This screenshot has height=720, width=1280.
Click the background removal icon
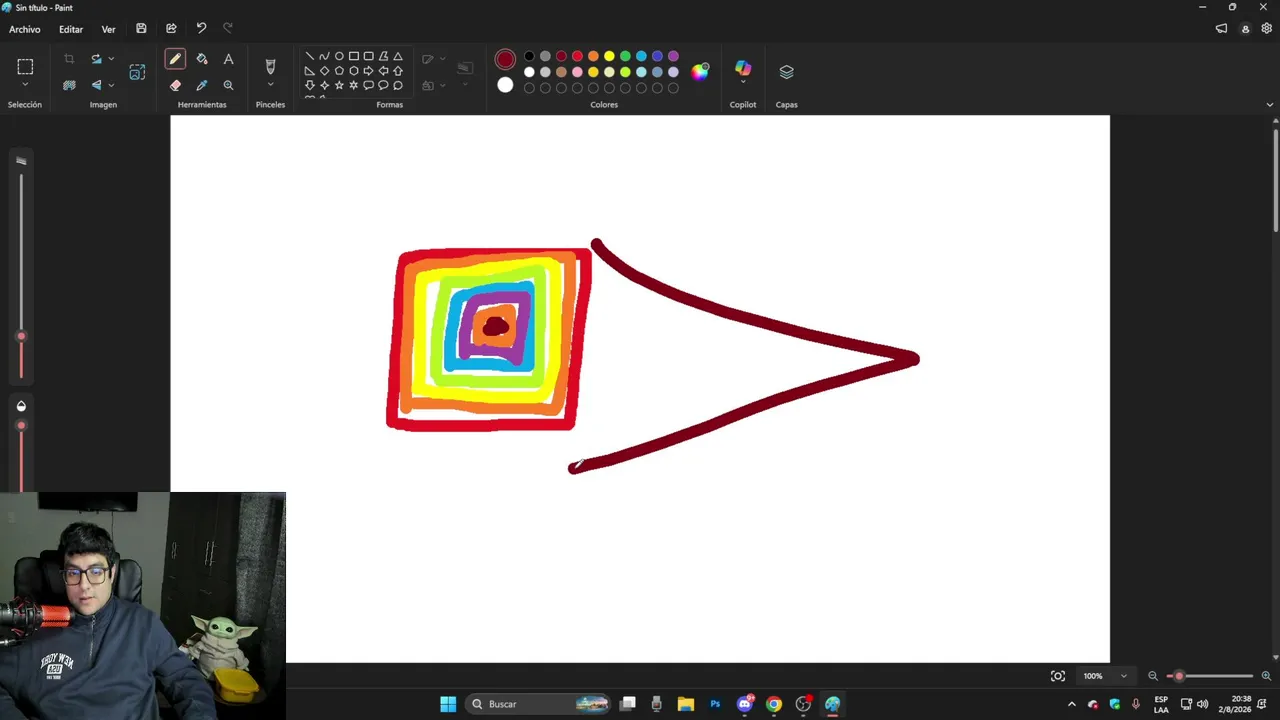69,85
